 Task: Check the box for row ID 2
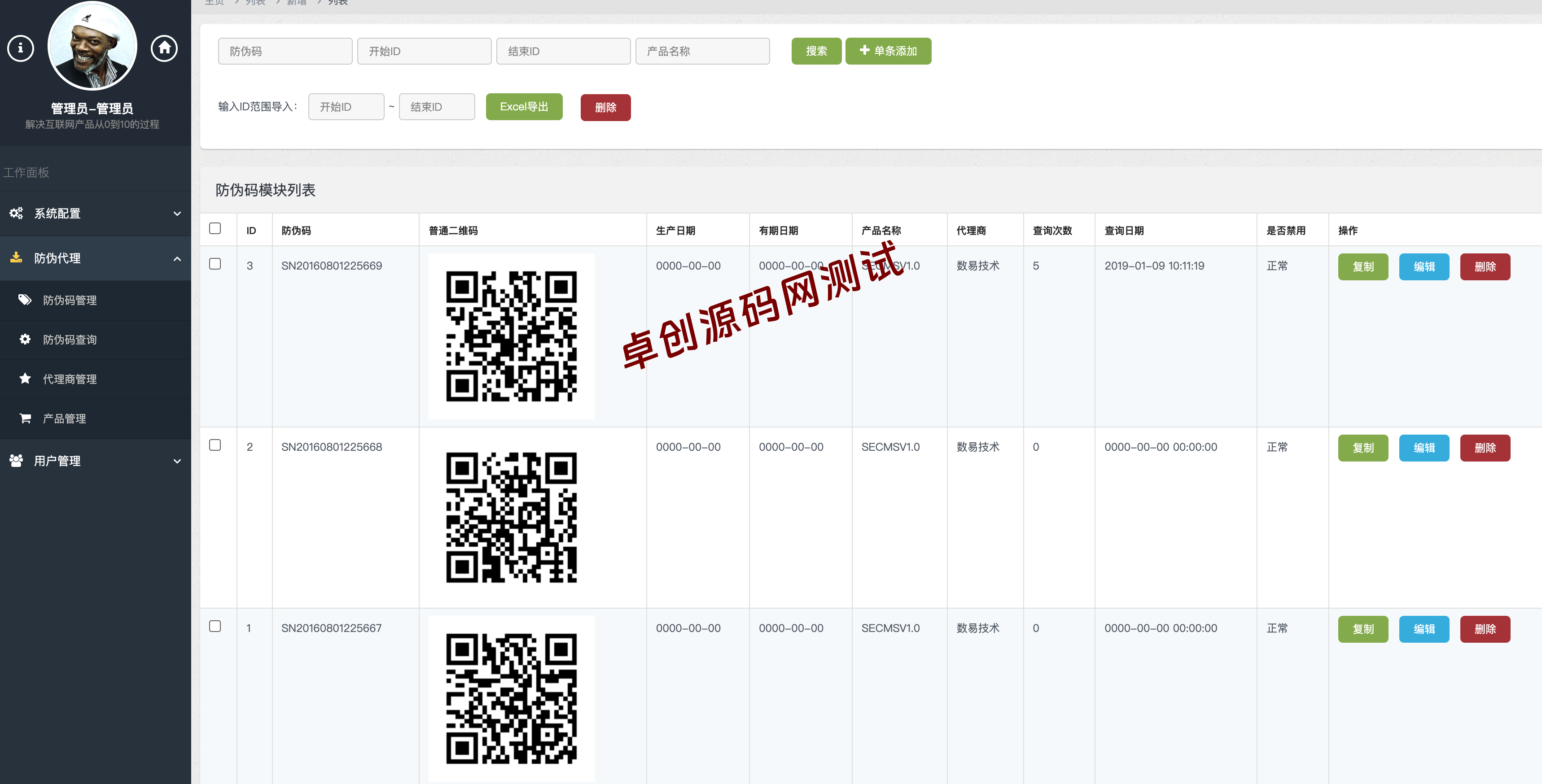click(215, 444)
